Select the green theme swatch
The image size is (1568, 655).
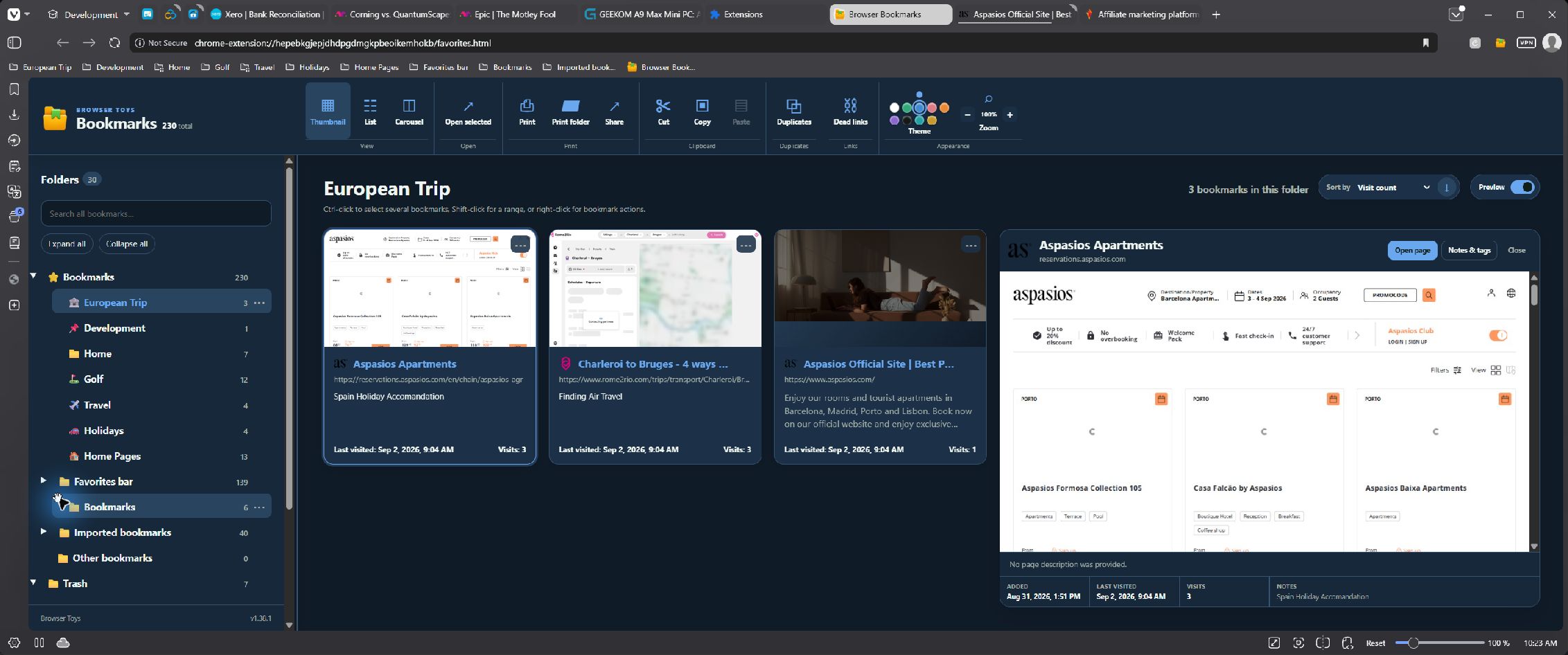[x=907, y=107]
